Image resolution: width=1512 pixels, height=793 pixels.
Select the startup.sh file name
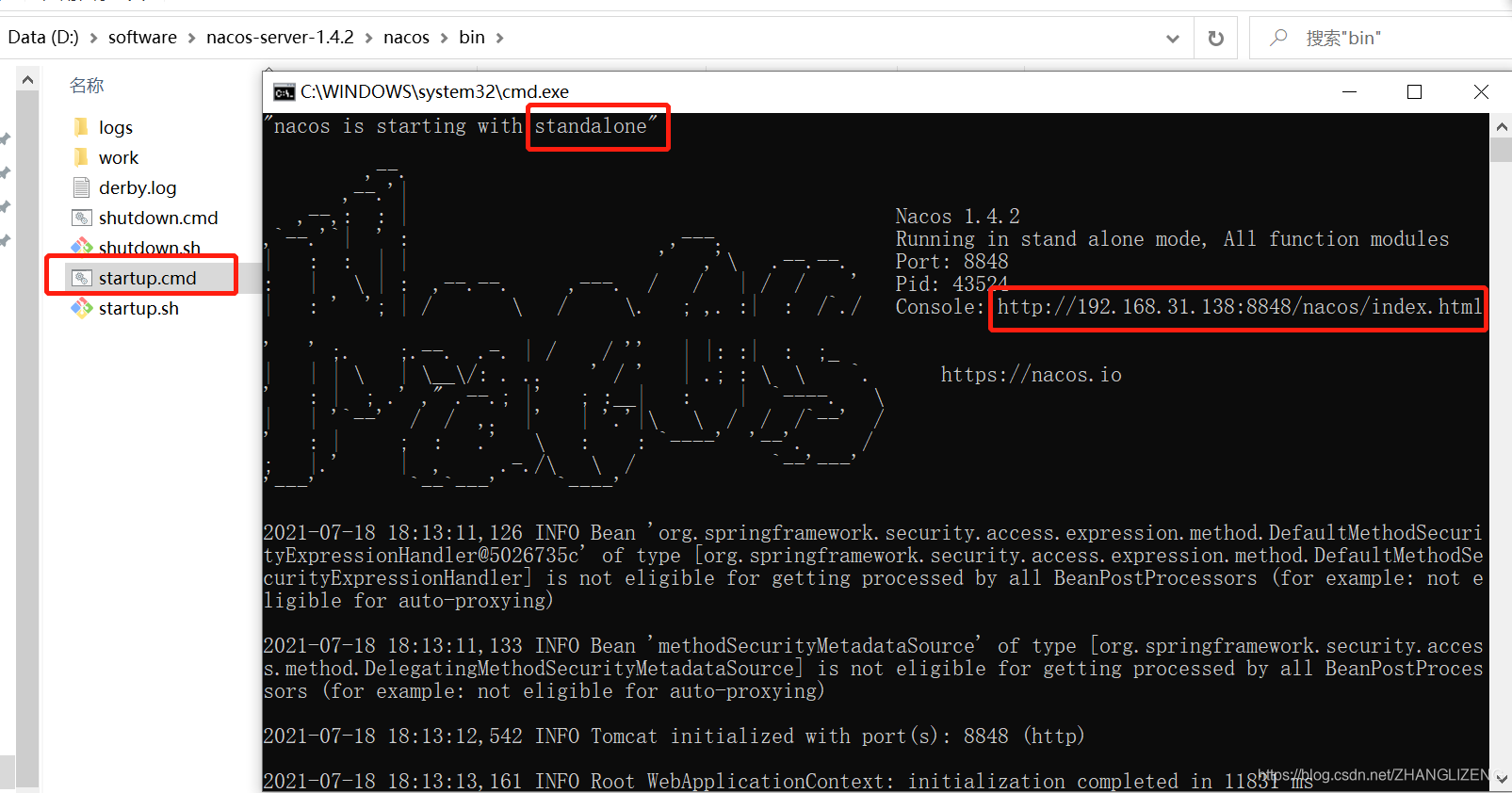click(x=138, y=308)
